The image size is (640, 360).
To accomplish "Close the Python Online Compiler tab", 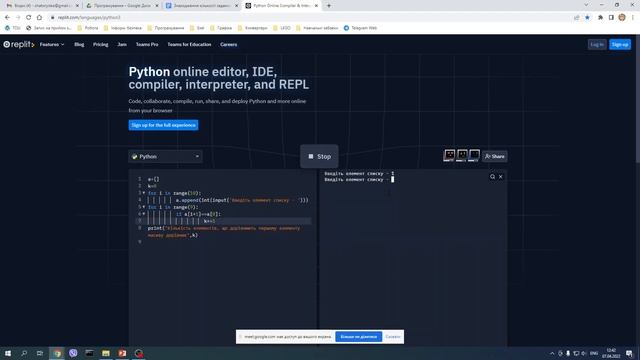I will (316, 6).
